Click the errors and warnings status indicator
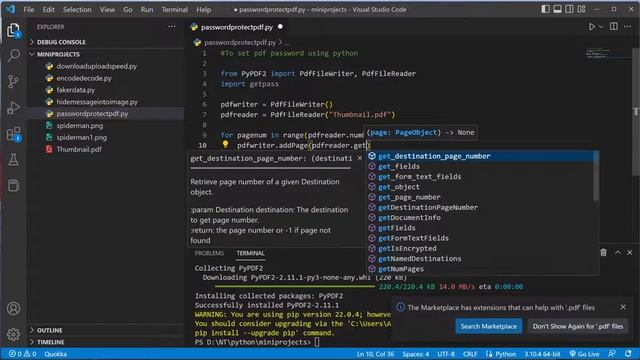This screenshot has height=360, width=640. (x=22, y=354)
